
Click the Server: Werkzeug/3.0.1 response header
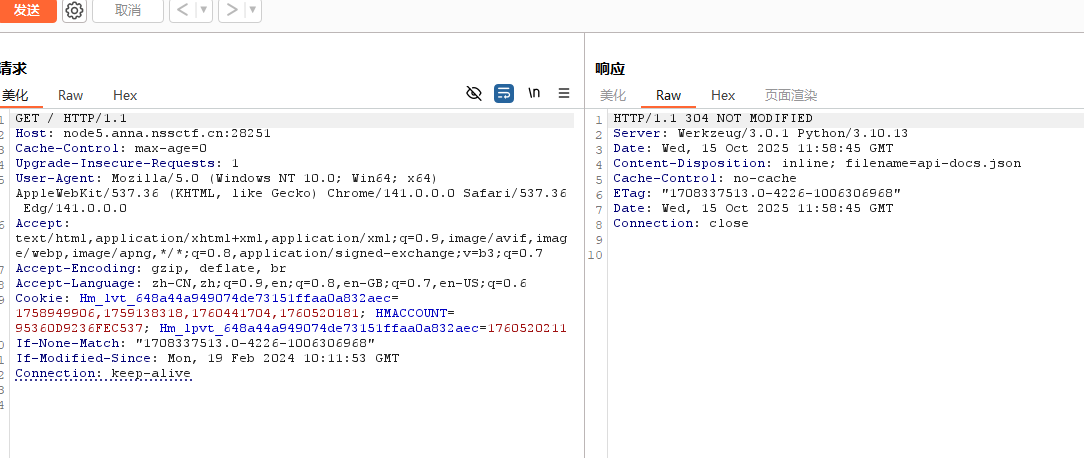760,134
